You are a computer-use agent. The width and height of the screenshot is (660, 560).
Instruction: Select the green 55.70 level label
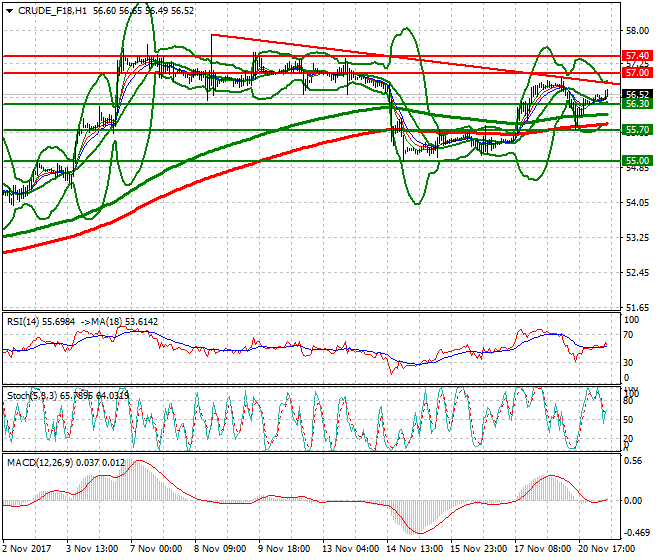point(636,130)
